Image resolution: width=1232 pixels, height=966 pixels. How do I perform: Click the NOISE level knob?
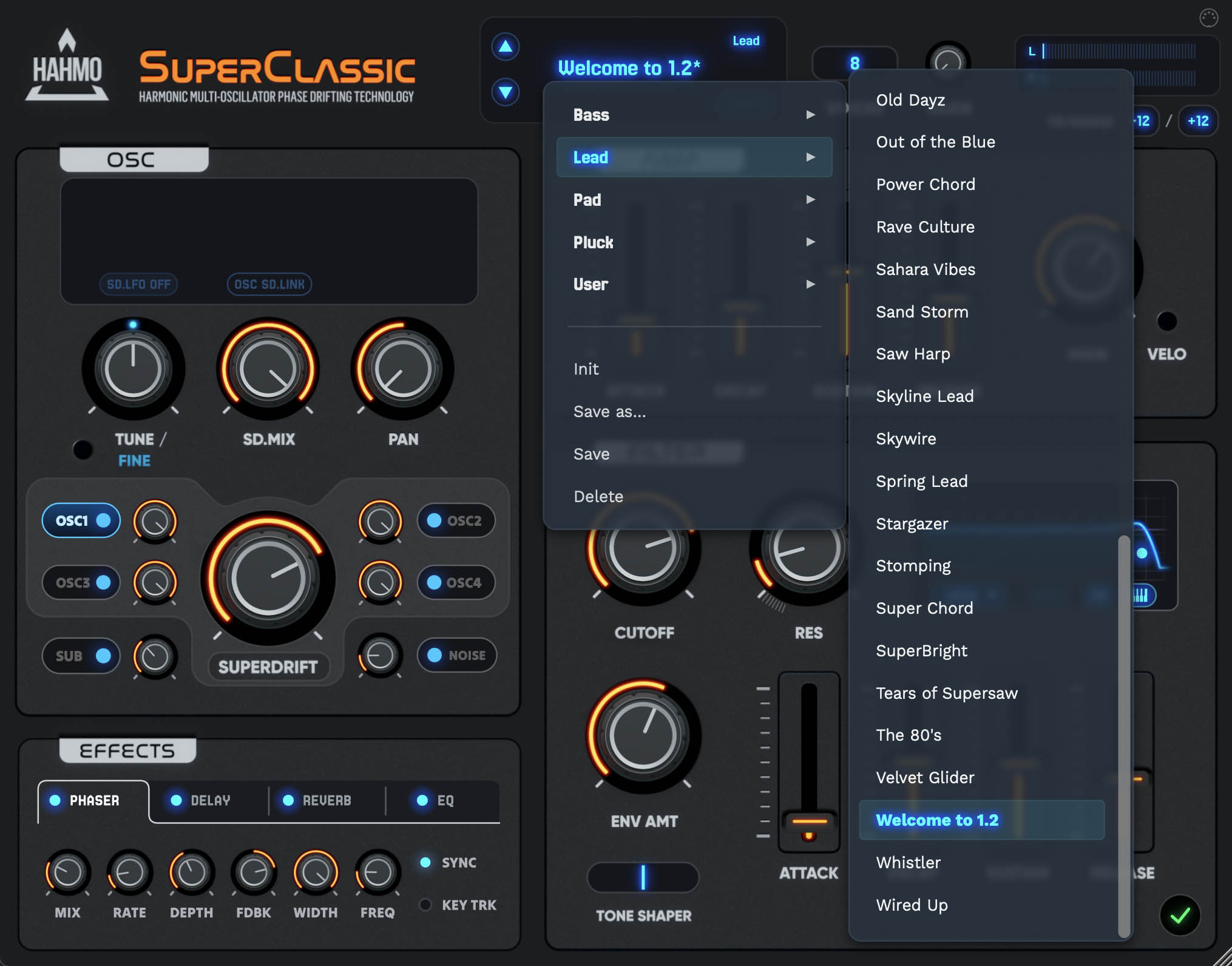[x=381, y=656]
